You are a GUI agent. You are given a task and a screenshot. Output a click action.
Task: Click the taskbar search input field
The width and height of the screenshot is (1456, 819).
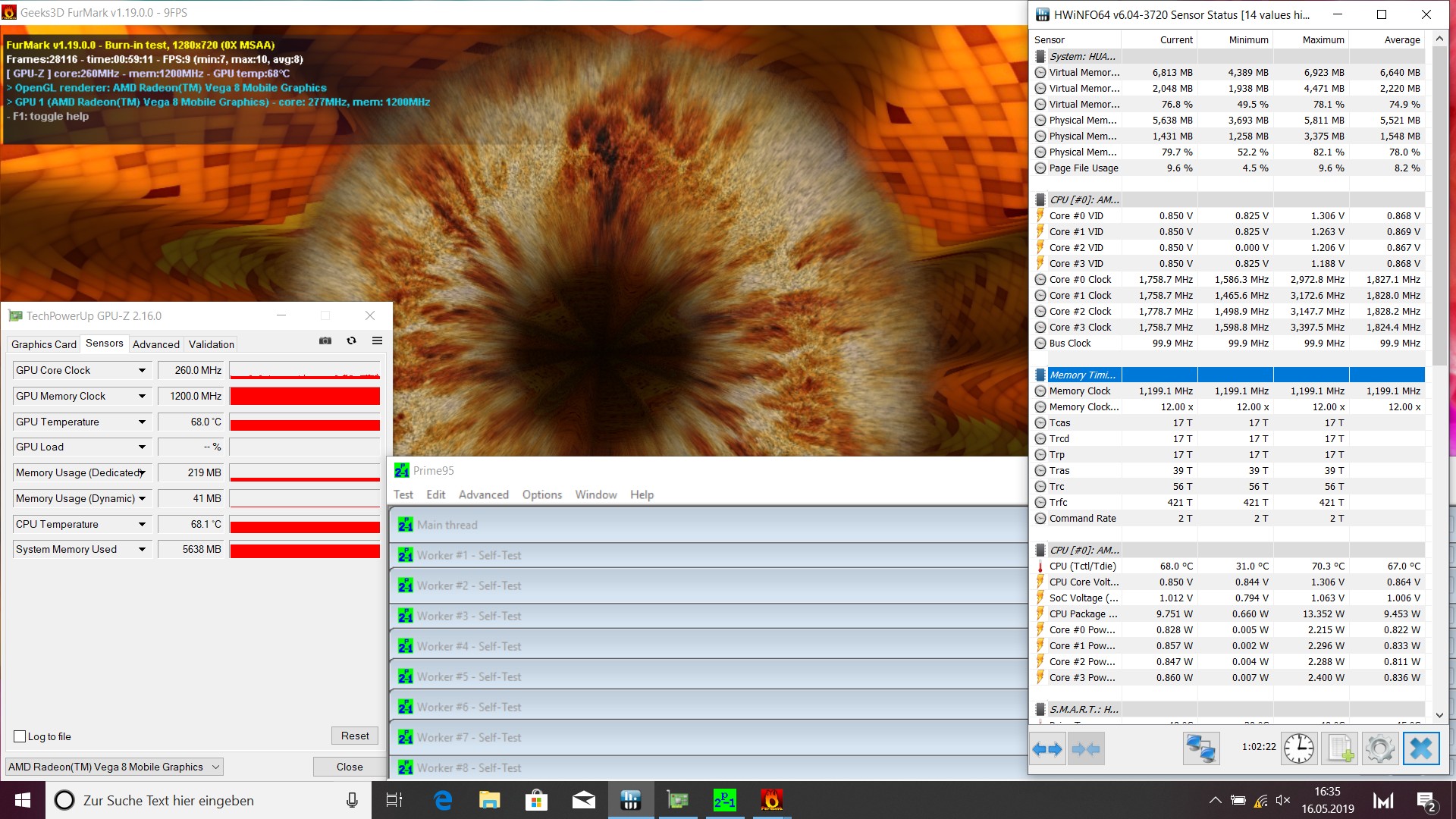click(209, 800)
